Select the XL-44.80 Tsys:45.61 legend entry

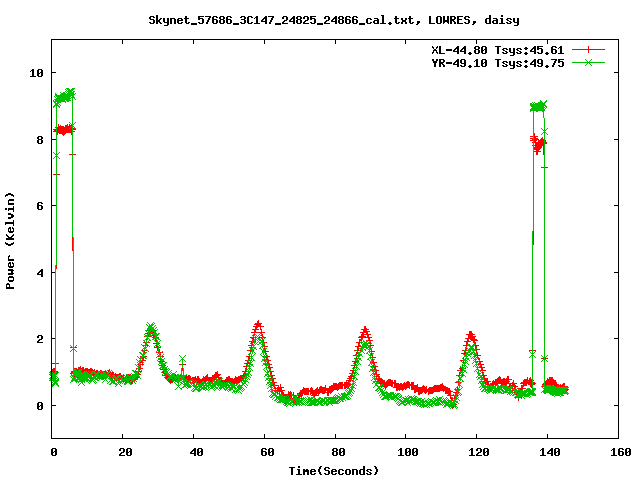tap(498, 50)
